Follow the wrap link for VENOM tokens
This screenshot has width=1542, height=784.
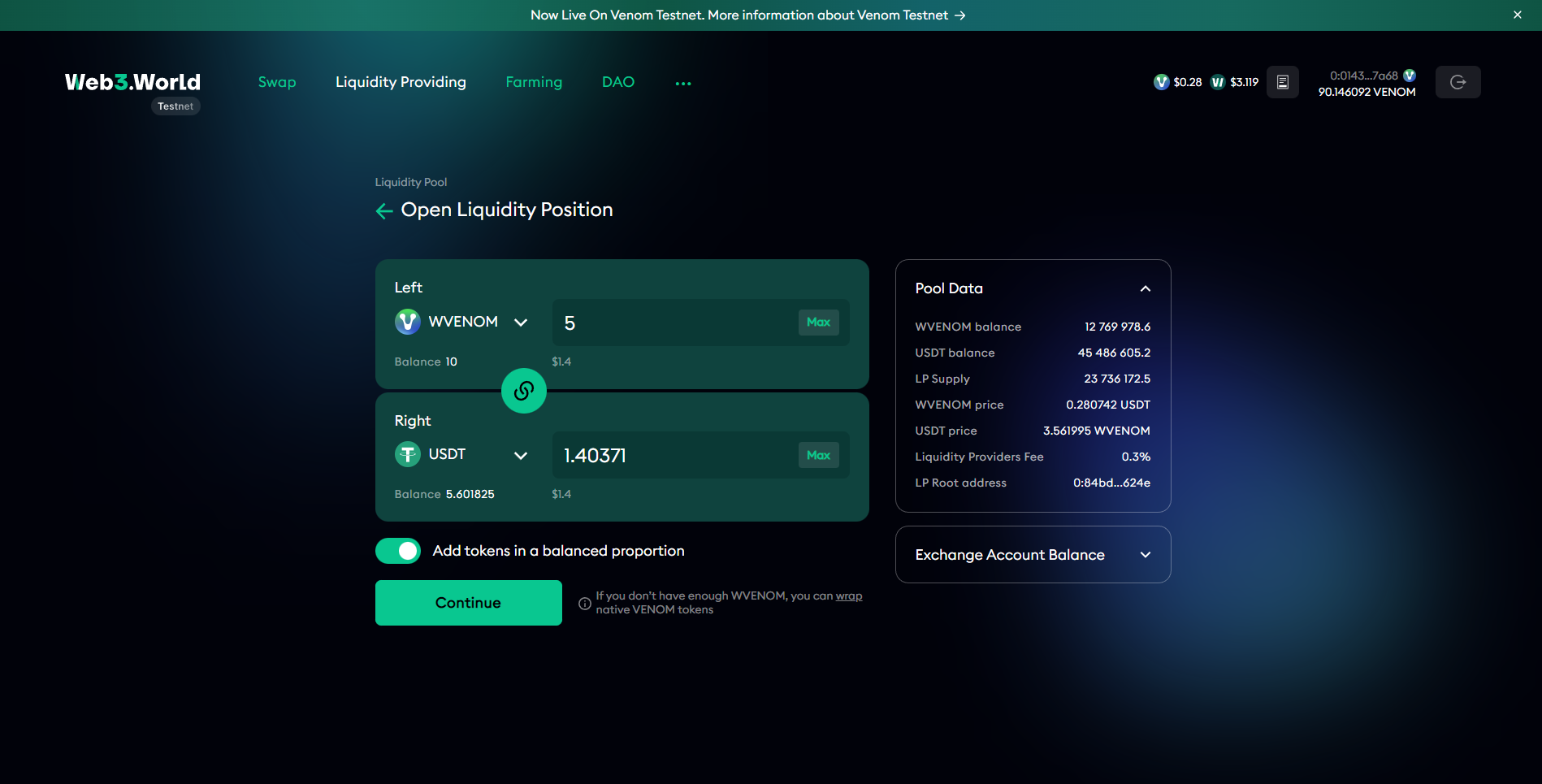point(849,596)
